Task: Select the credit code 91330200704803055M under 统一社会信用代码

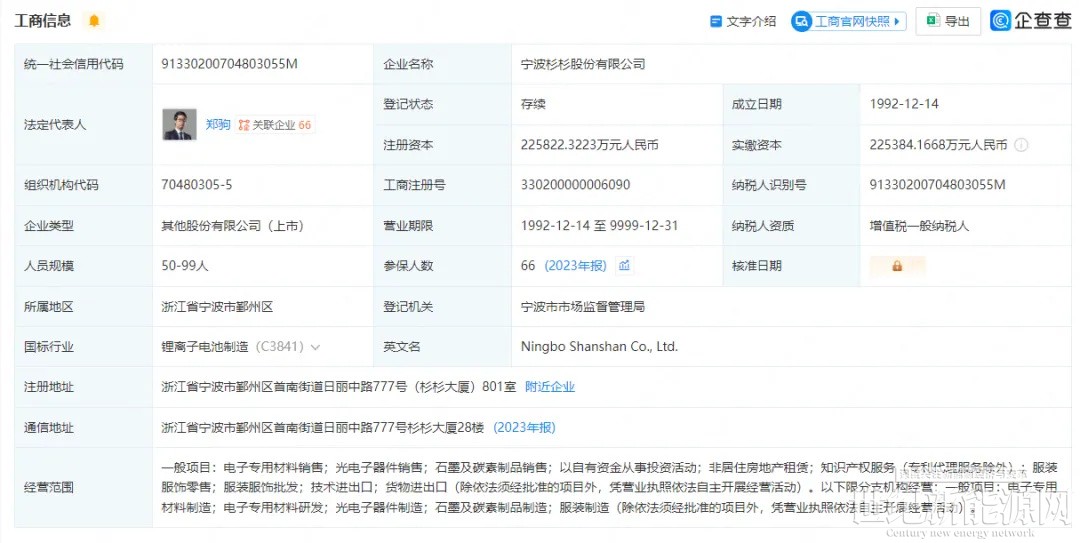Action: tap(229, 64)
